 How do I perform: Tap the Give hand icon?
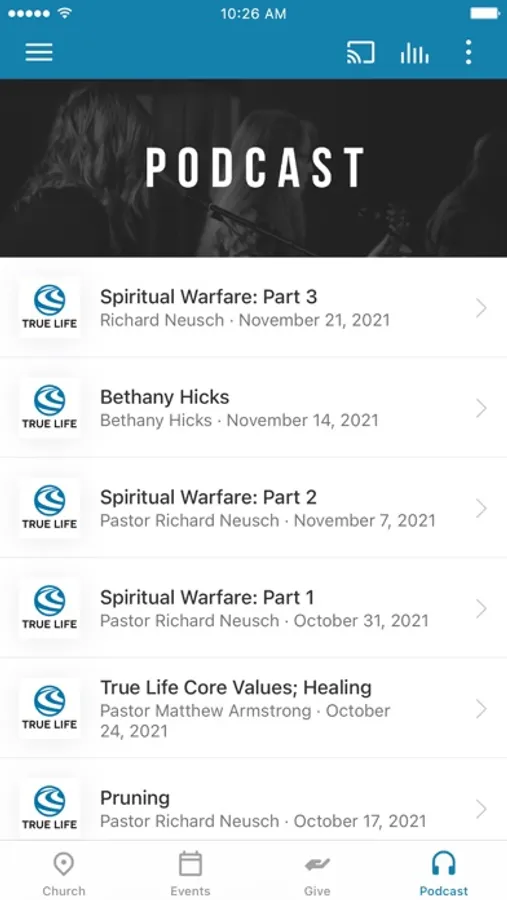point(317,864)
